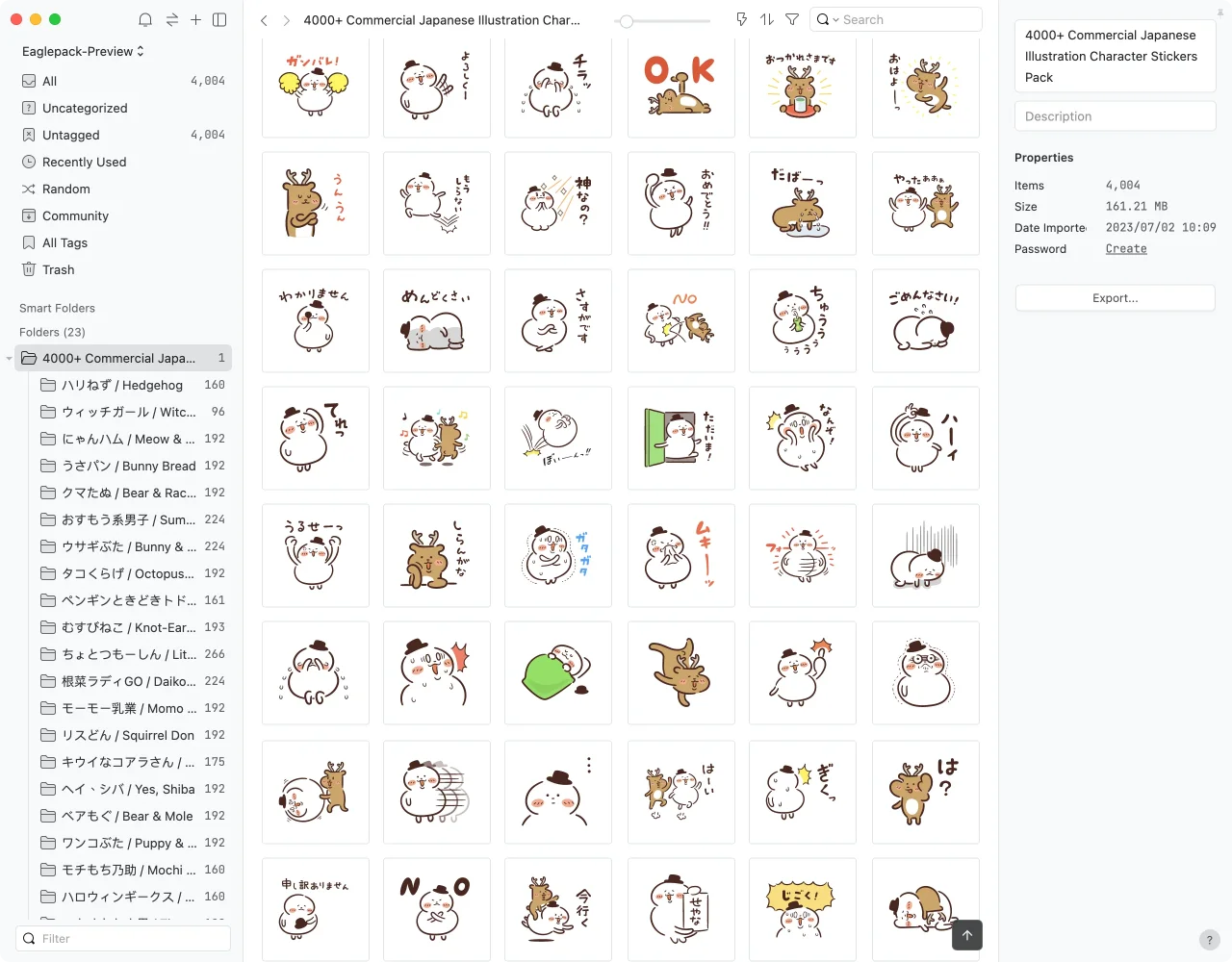Go back with the left arrow
The height and width of the screenshot is (962, 1232).
(x=264, y=20)
